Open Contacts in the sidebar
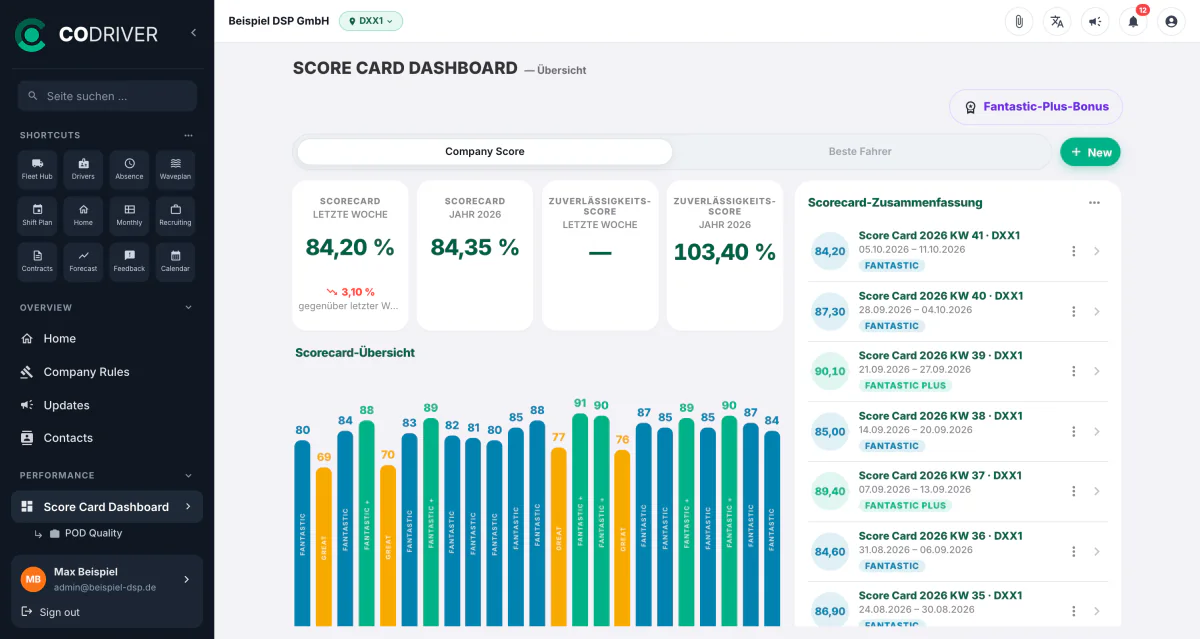 pos(107,438)
